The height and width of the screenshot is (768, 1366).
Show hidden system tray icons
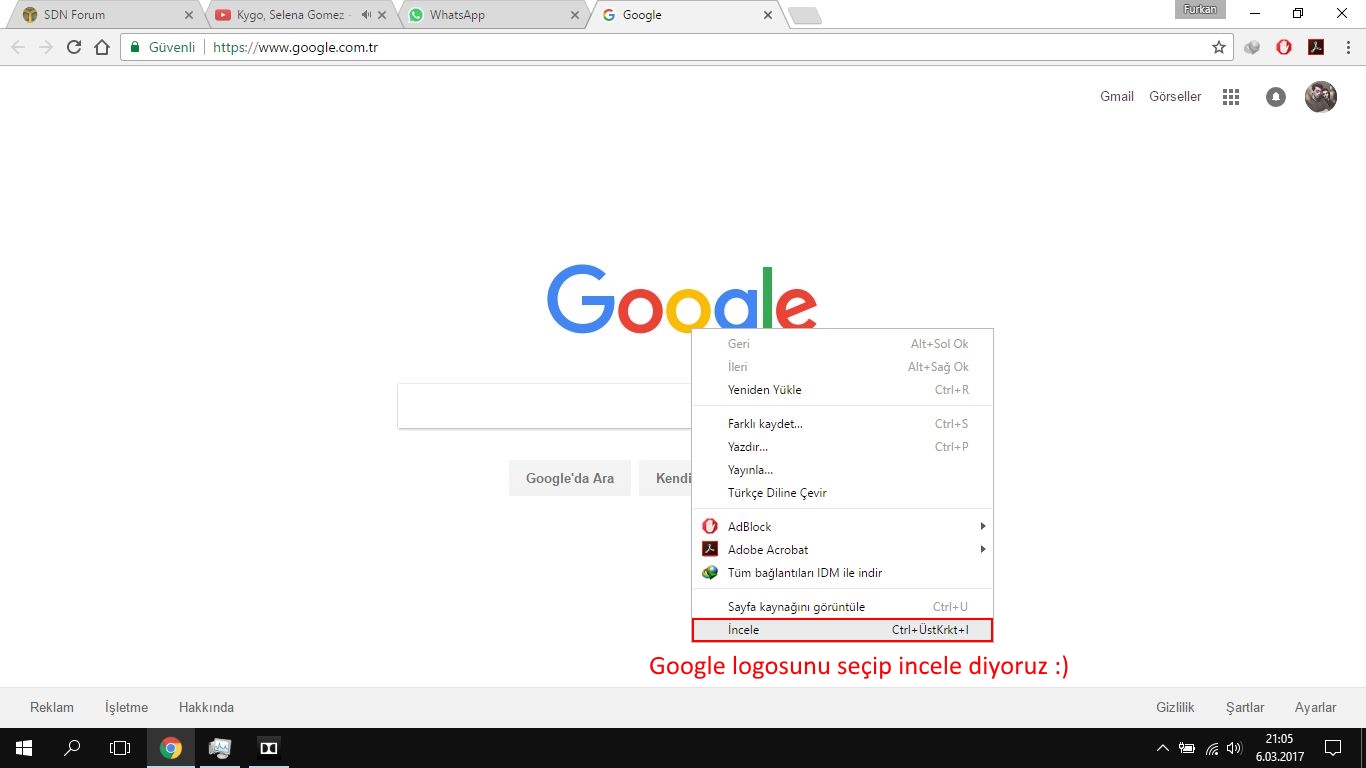(1163, 748)
